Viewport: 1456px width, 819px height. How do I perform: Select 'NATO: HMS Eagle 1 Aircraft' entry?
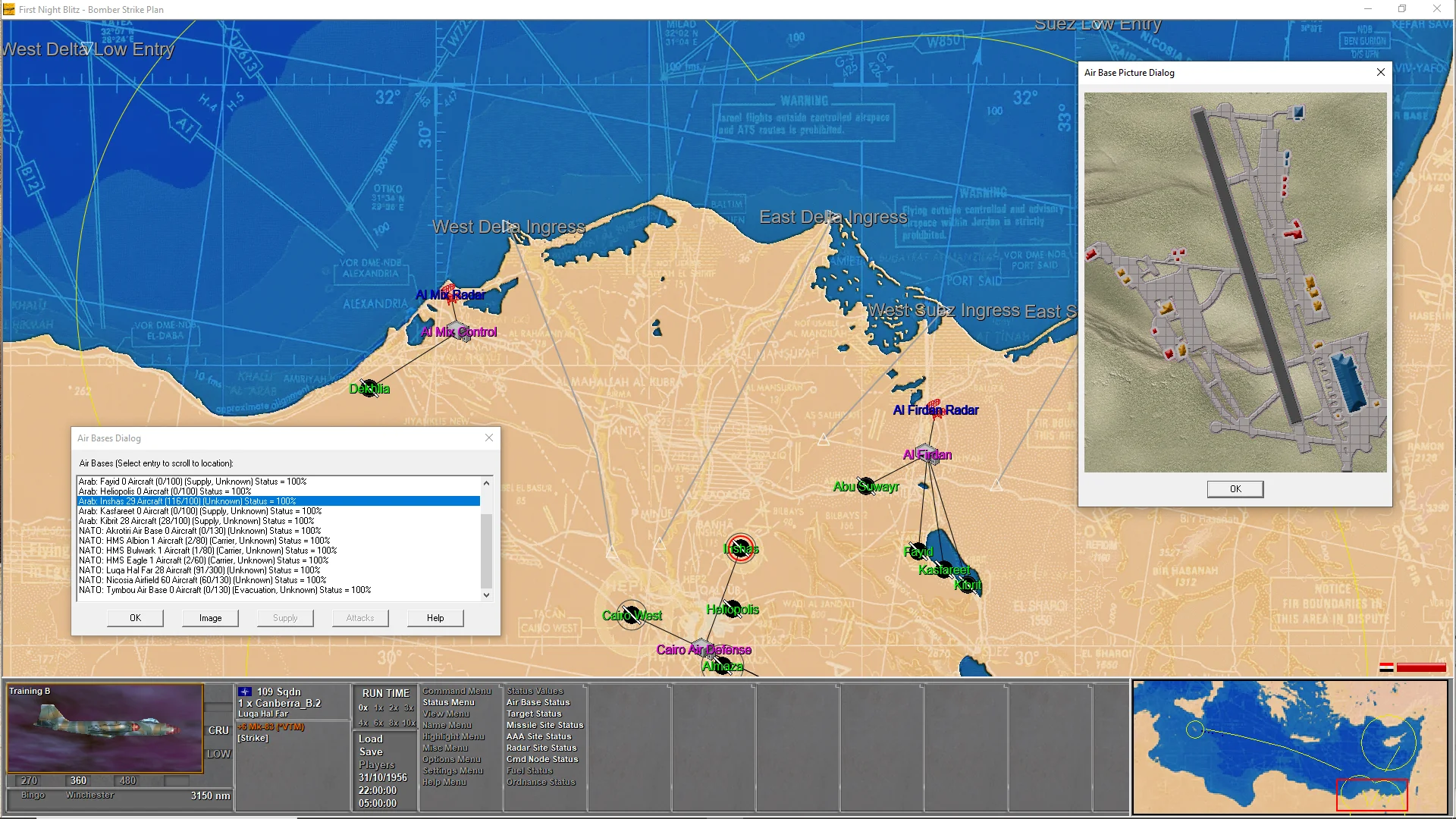point(278,560)
